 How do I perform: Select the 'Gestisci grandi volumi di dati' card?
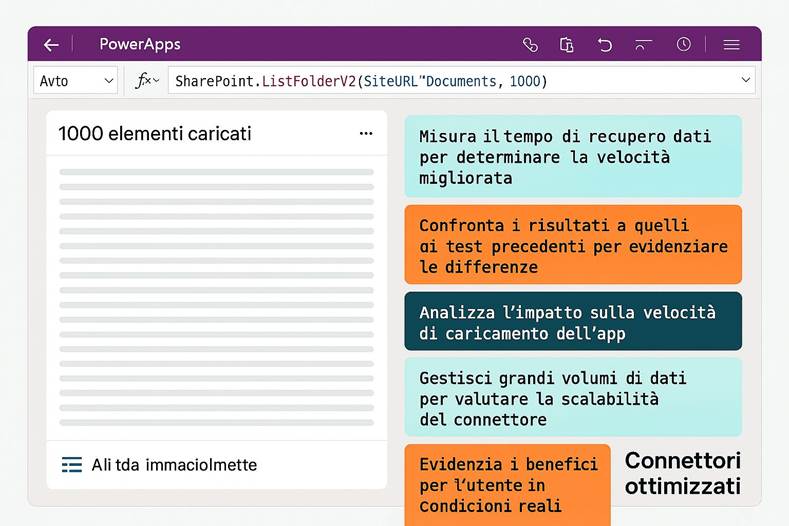pos(573,397)
